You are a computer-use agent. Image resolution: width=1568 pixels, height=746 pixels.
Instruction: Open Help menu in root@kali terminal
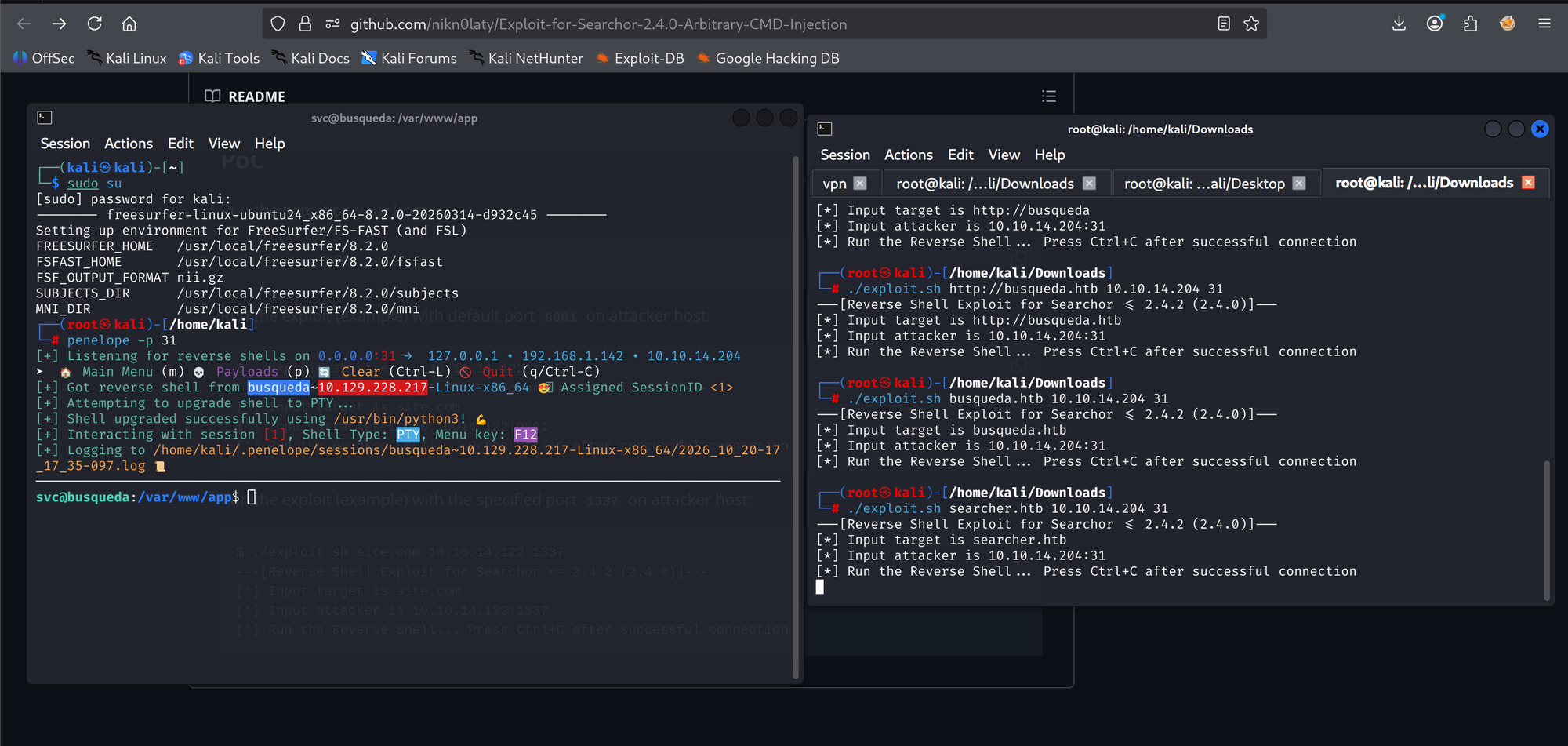[1050, 155]
